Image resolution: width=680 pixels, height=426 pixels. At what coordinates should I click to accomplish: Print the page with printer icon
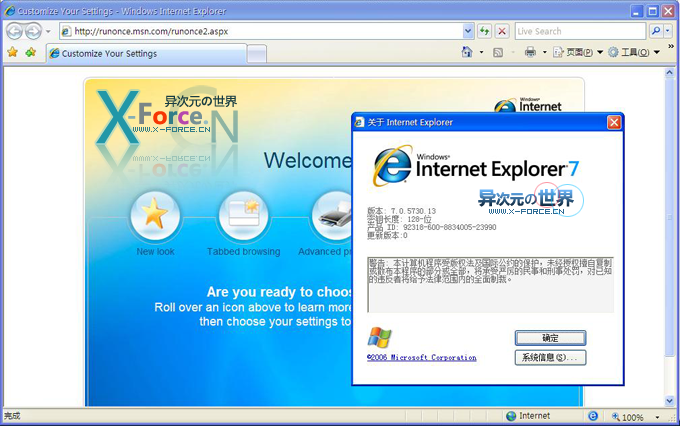(530, 52)
